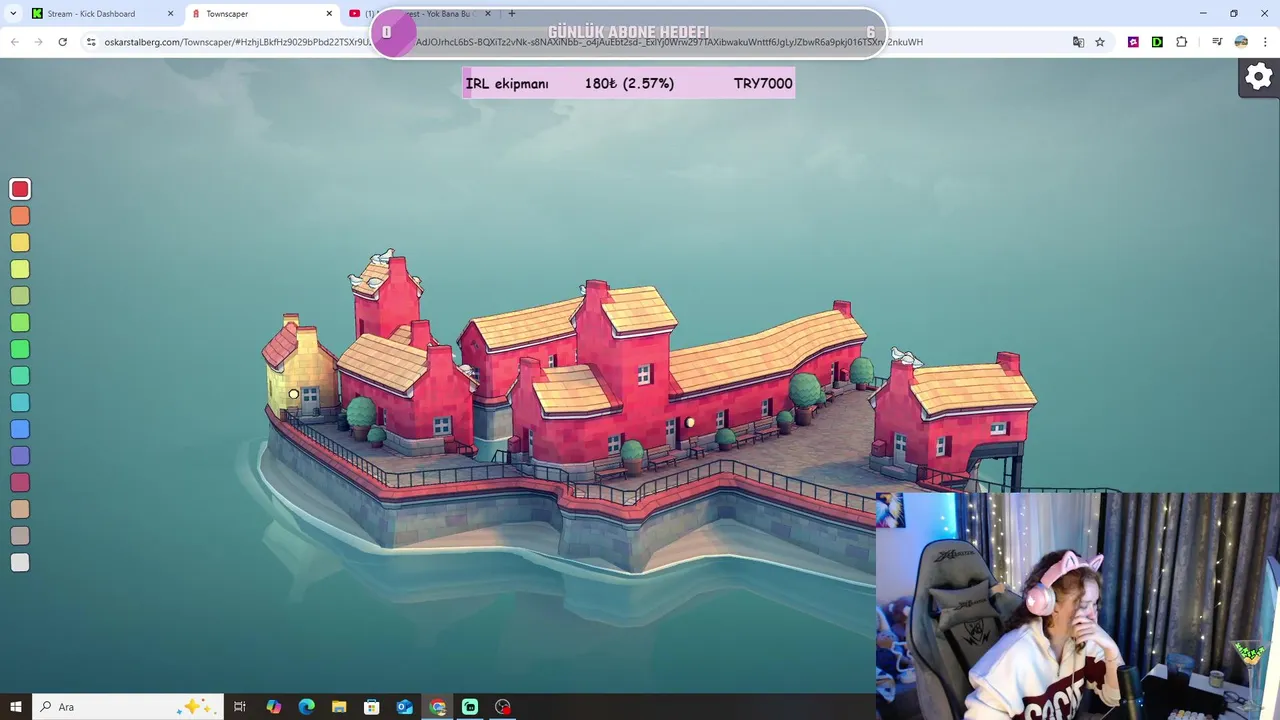The image size is (1280, 720).
Task: Open the Townscaper settings gear
Action: 1259,76
